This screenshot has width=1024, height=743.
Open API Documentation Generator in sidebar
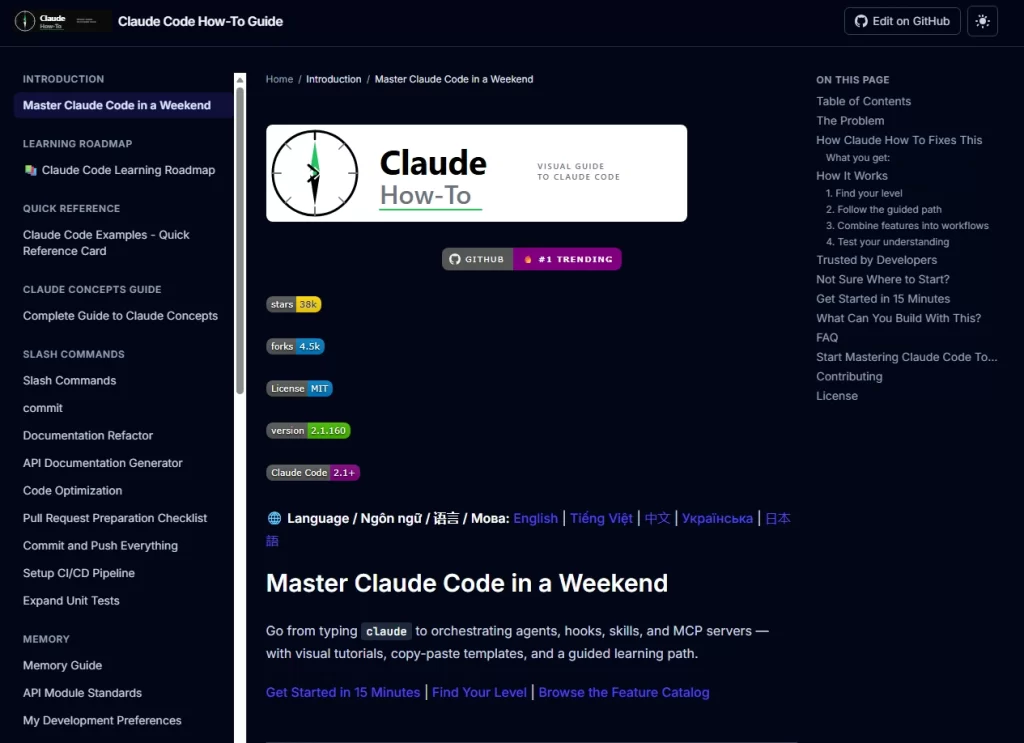103,462
